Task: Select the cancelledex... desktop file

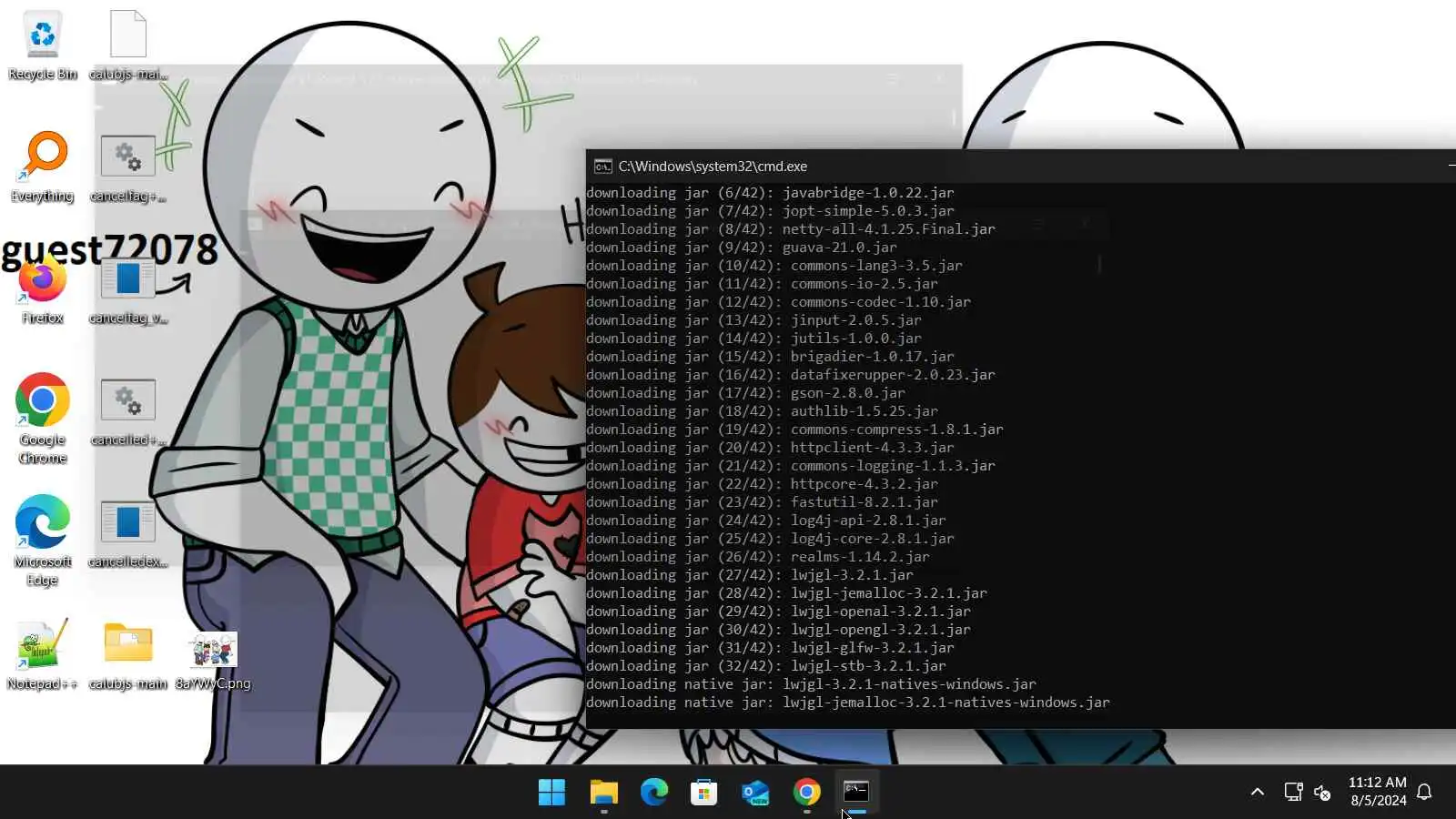Action: coord(128,533)
